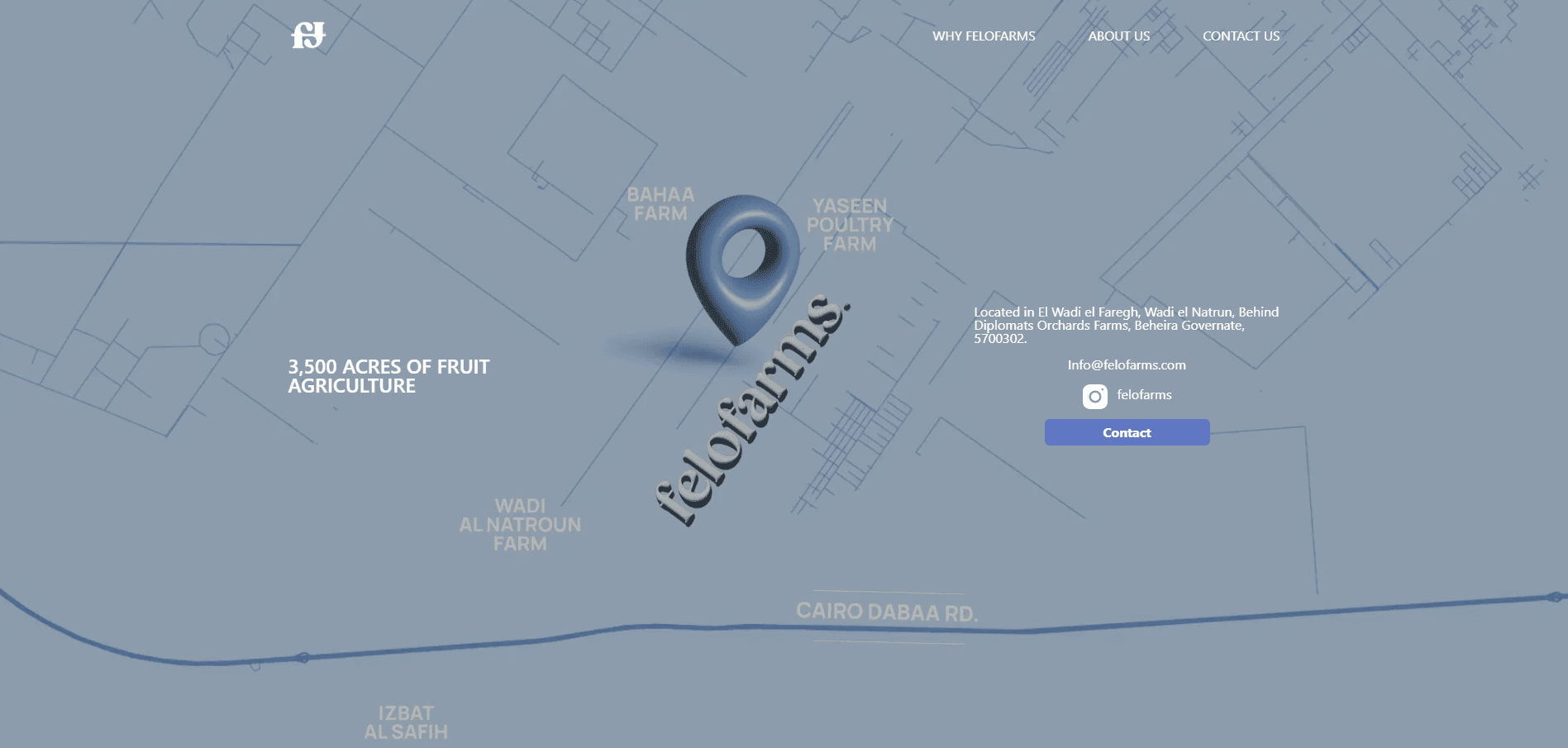Click the CAIRO DABAA RD. label

pos(887,612)
